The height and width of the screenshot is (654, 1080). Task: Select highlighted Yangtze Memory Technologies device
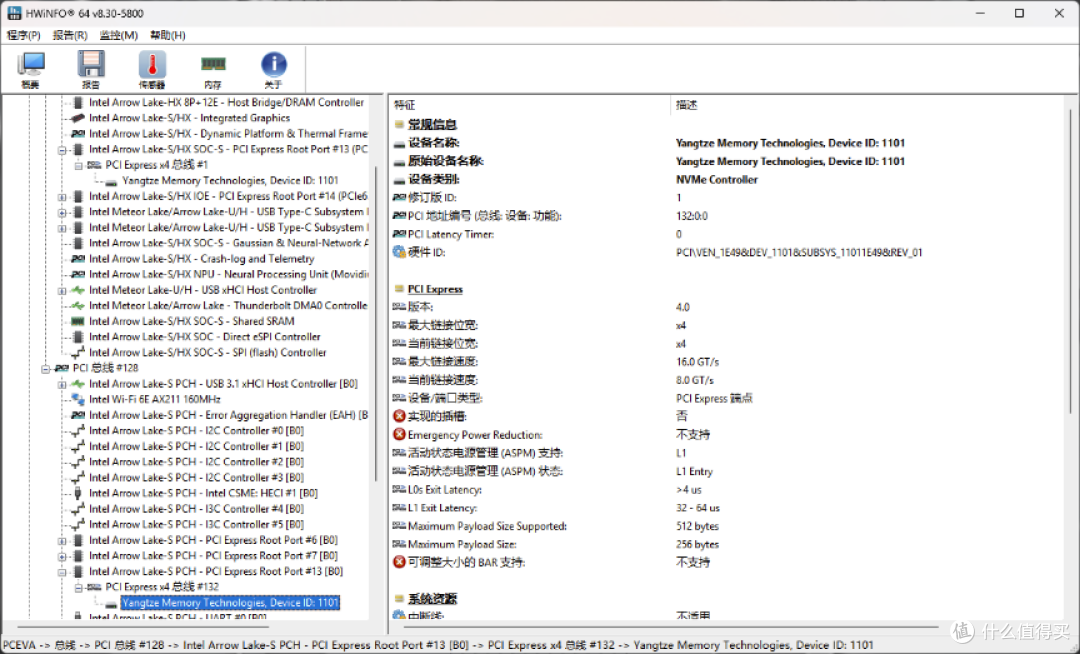[x=230, y=603]
